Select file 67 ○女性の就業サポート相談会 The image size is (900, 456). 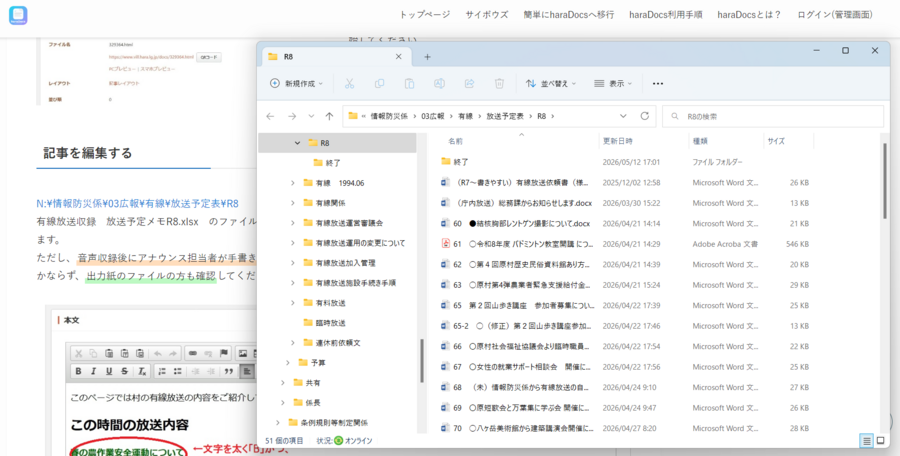click(521, 367)
